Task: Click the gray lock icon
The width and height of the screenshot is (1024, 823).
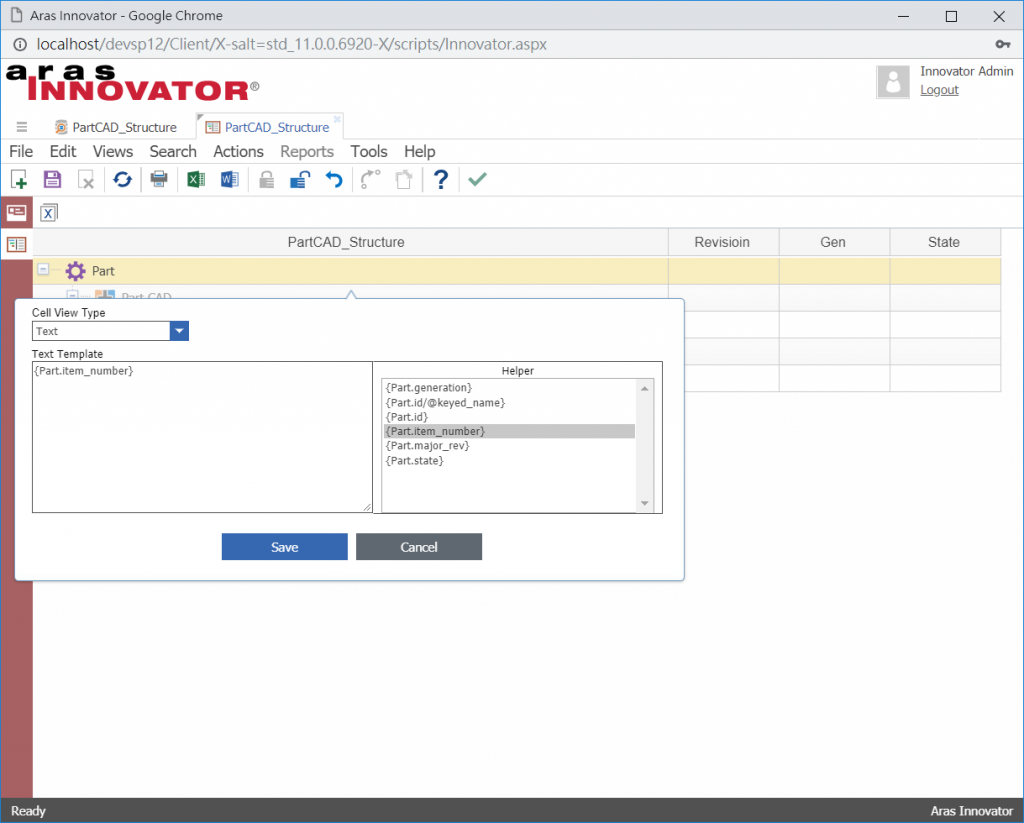Action: (266, 179)
